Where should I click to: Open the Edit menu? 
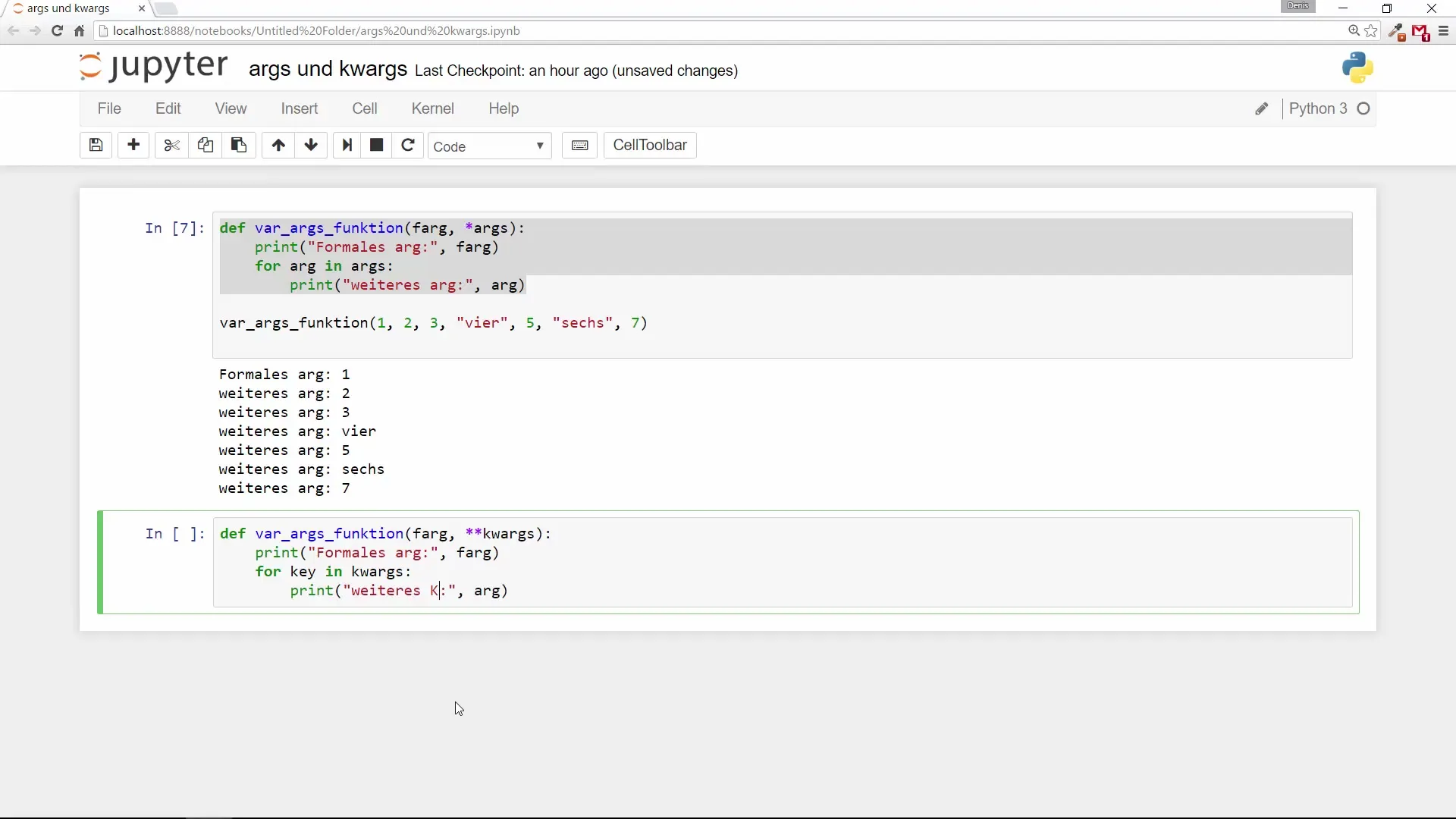[168, 108]
